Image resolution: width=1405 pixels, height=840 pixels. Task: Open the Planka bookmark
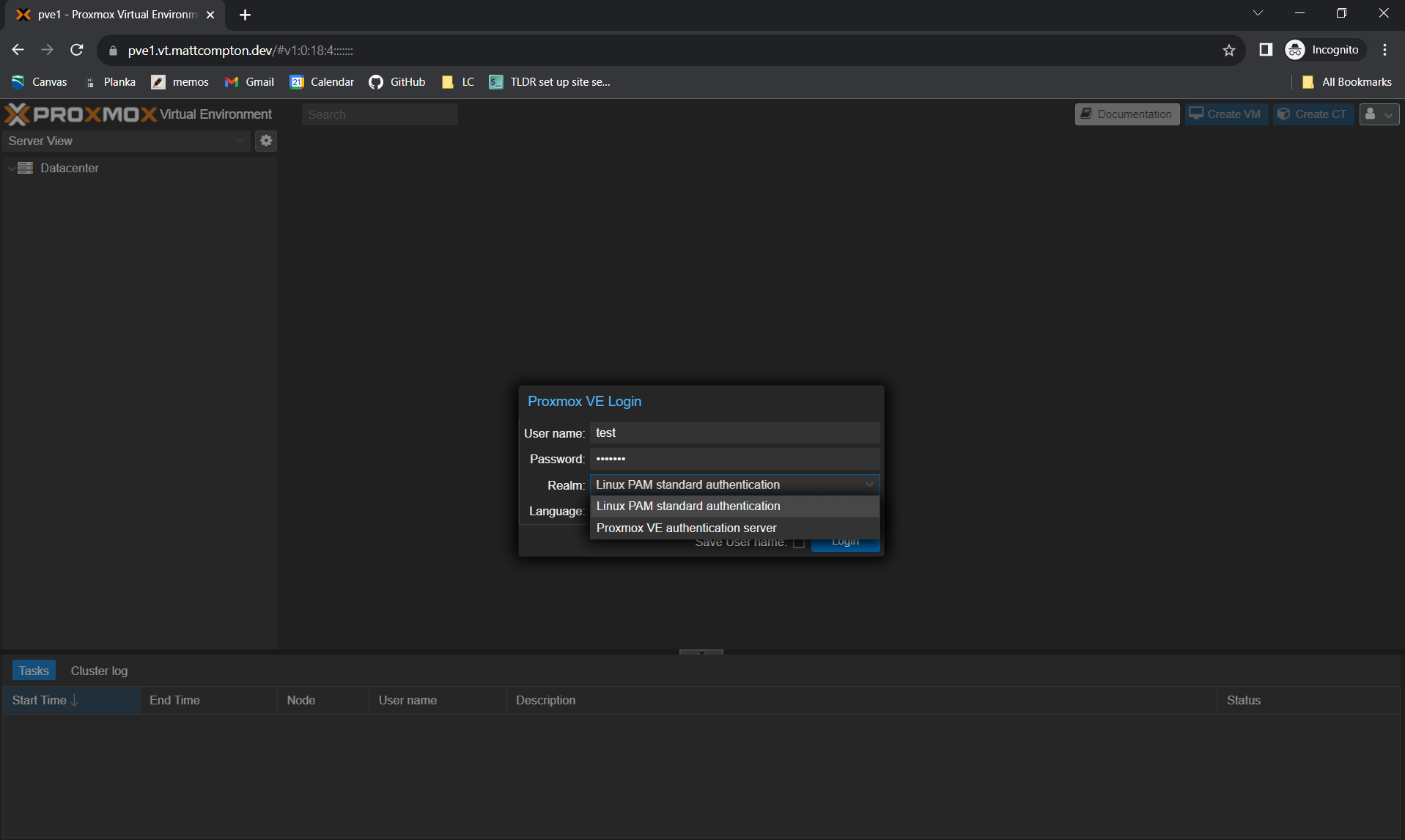110,82
